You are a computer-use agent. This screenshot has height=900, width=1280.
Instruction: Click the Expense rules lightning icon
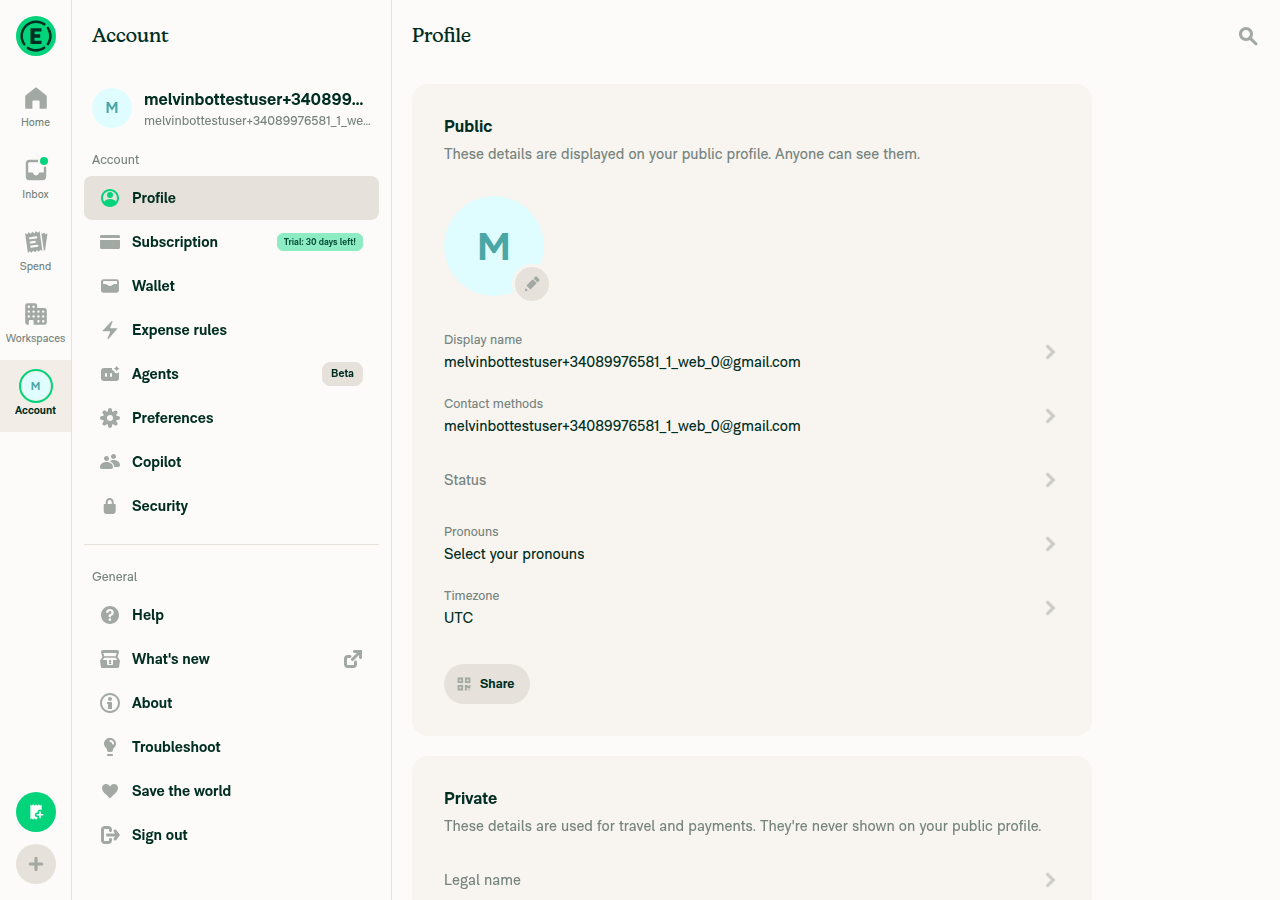pyautogui.click(x=111, y=330)
